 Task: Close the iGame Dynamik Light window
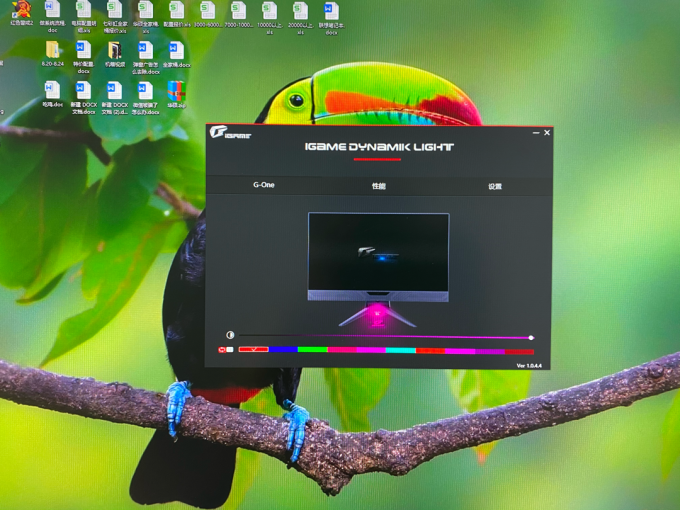click(x=547, y=133)
